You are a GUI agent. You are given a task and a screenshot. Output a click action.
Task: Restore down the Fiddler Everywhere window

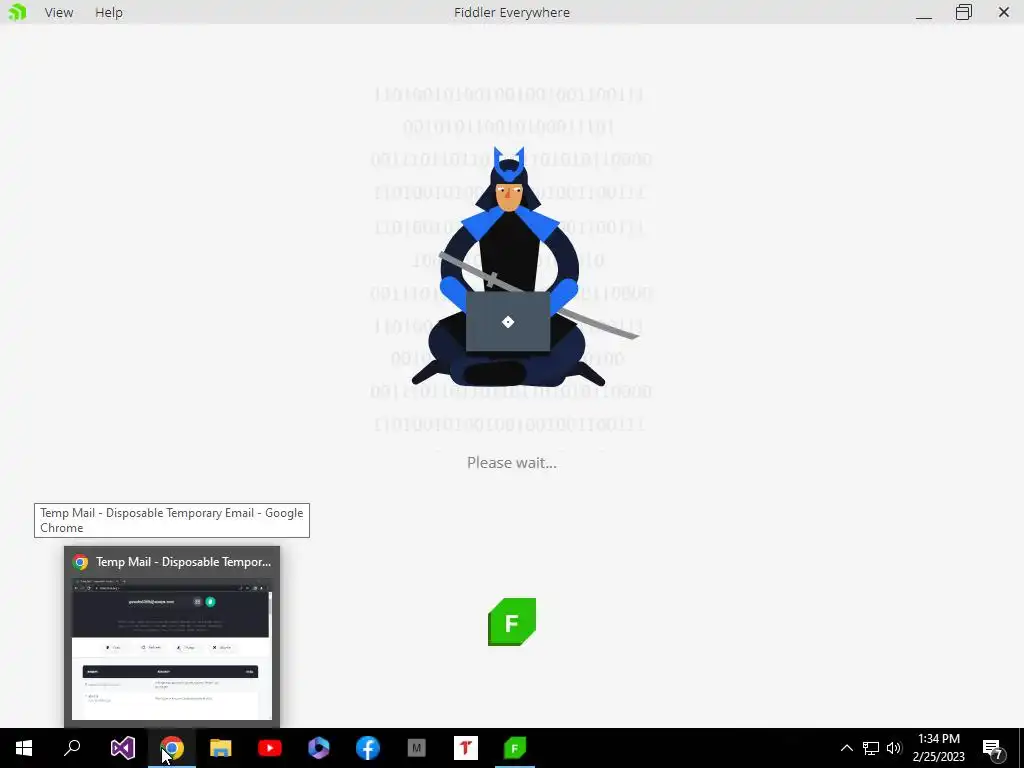click(964, 12)
